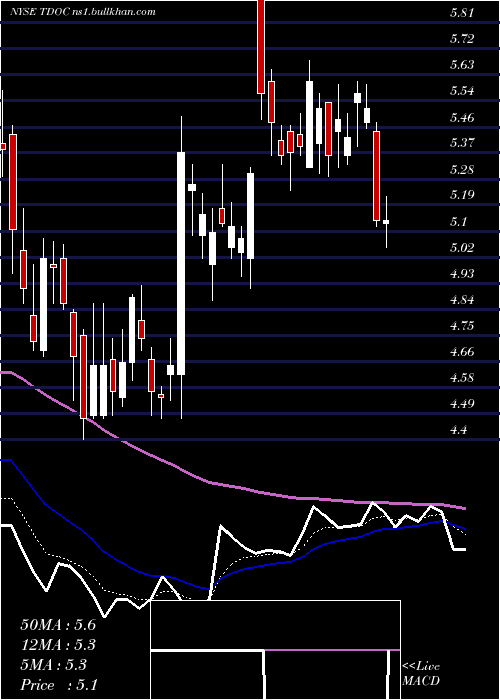Click the 5.37 price axis label
500x700 pixels.
(462, 143)
